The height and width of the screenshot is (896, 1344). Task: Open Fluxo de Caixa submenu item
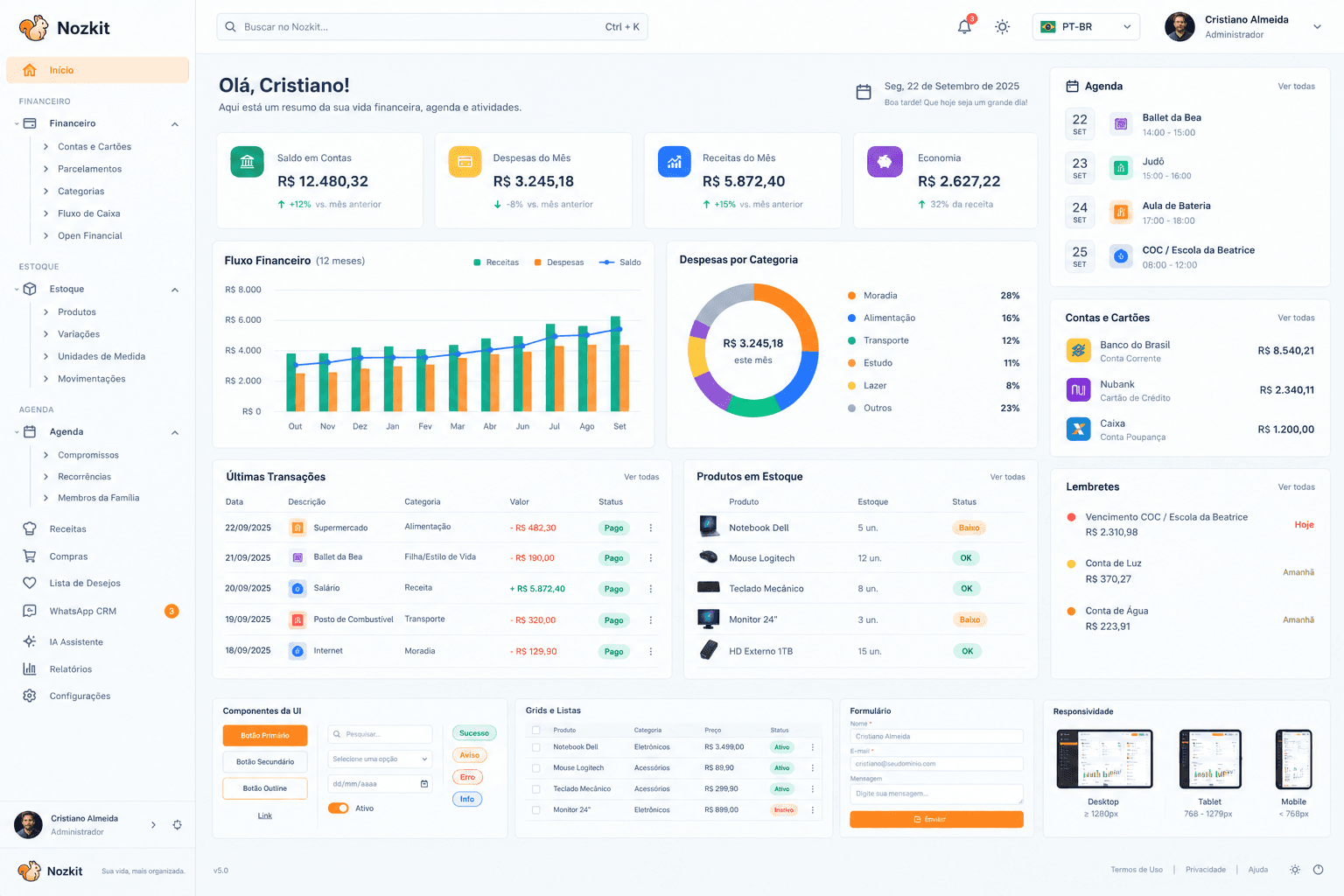[89, 213]
